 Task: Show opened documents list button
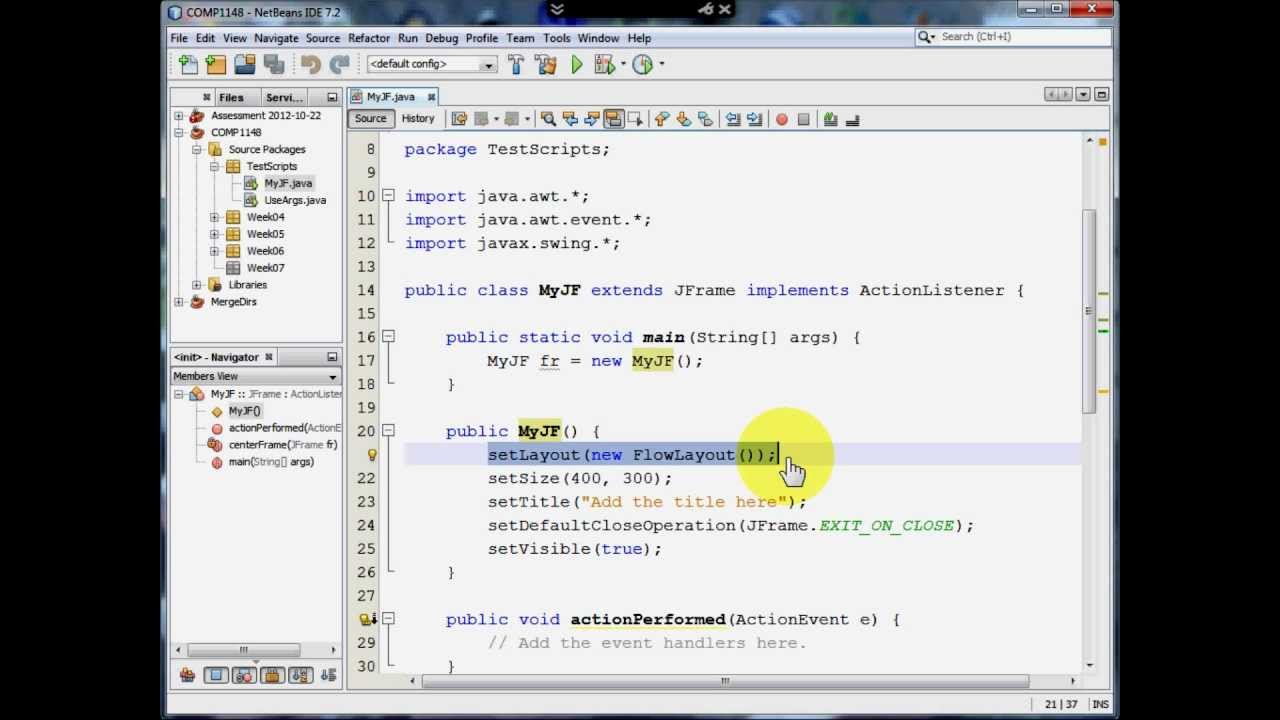click(x=1083, y=95)
